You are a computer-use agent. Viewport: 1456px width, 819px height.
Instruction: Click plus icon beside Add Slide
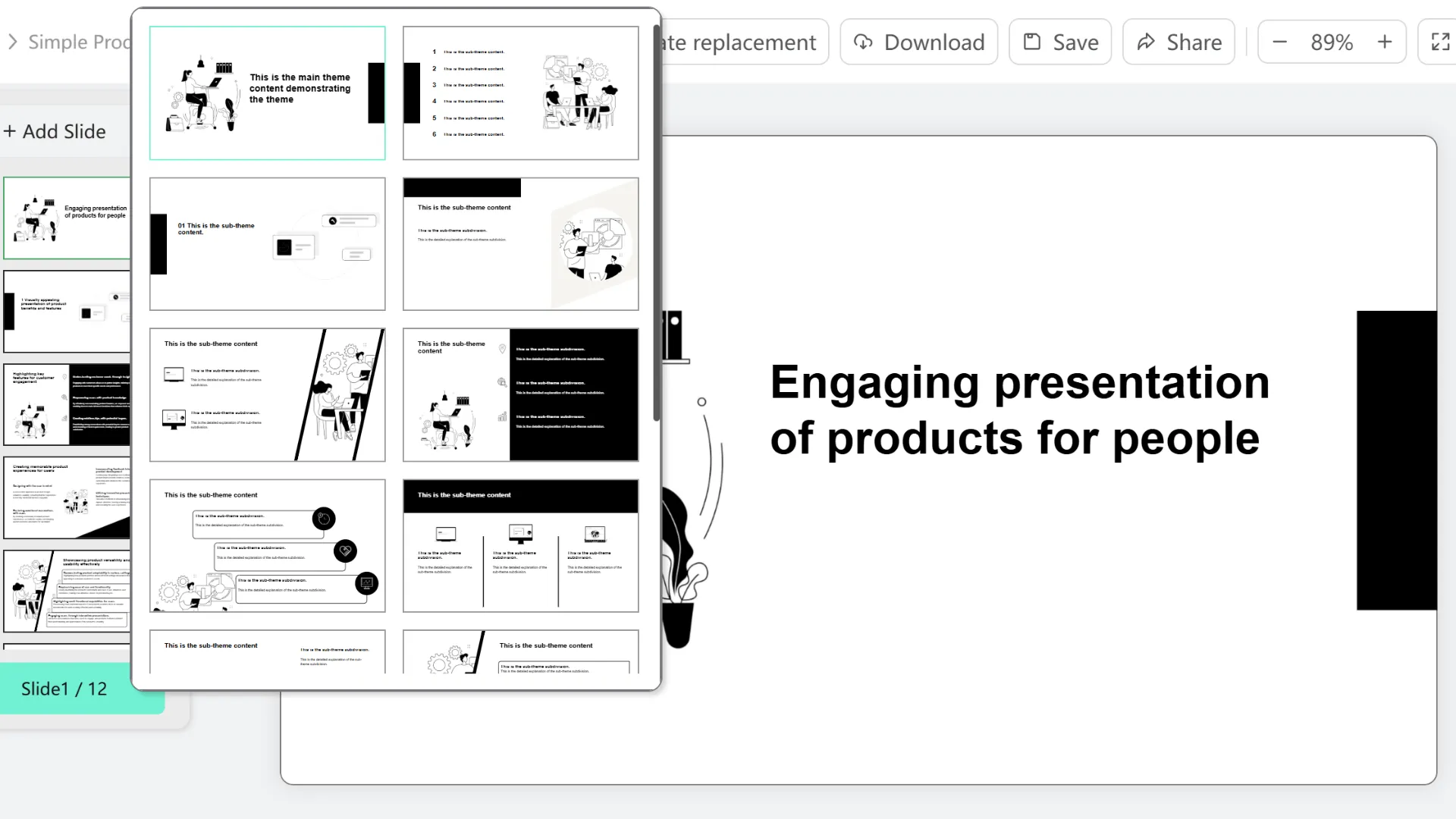click(x=10, y=131)
